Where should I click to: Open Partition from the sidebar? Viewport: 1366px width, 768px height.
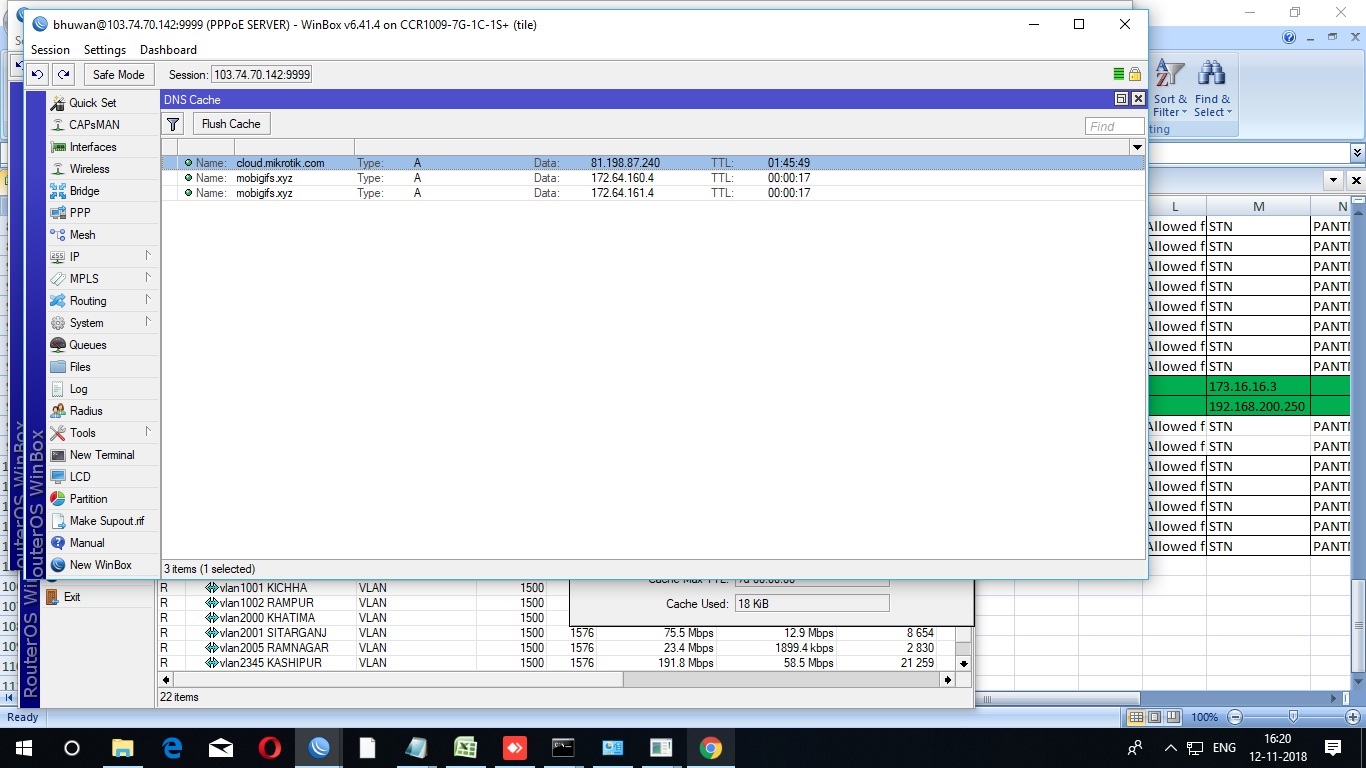(x=88, y=499)
